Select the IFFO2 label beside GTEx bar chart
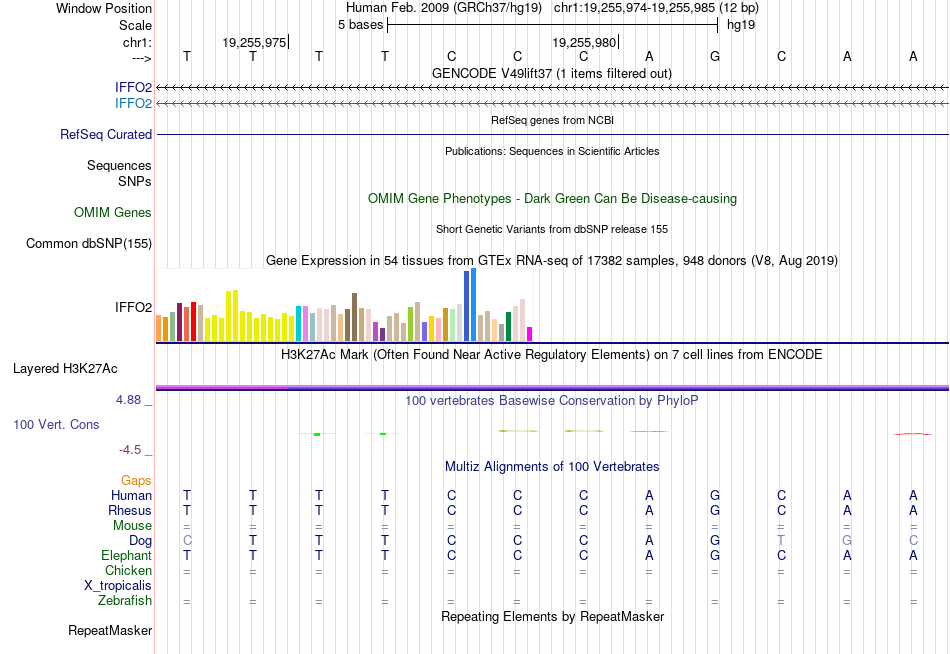Viewport: 950px width, 654px height. coord(133,307)
